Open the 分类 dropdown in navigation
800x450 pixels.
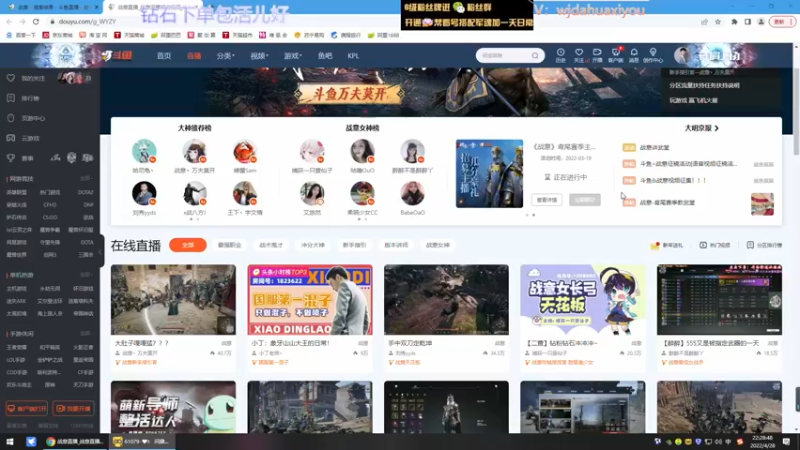point(225,56)
